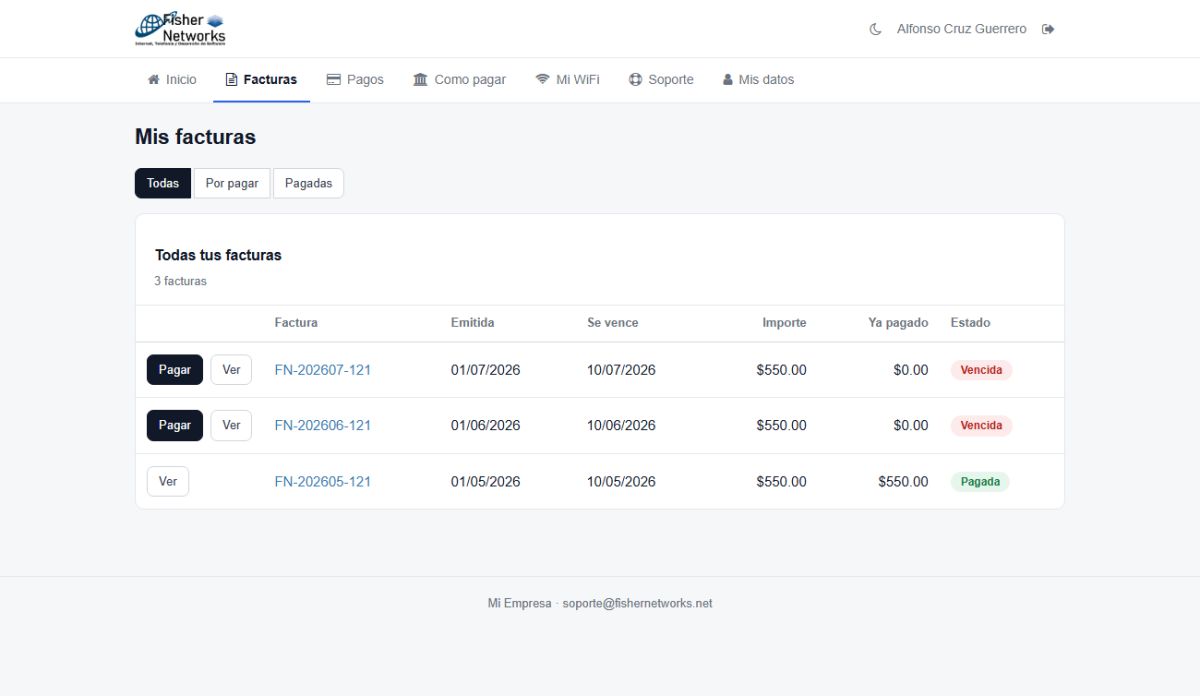The width and height of the screenshot is (1200, 696).
Task: Open the Soporte menu item
Action: point(661,80)
